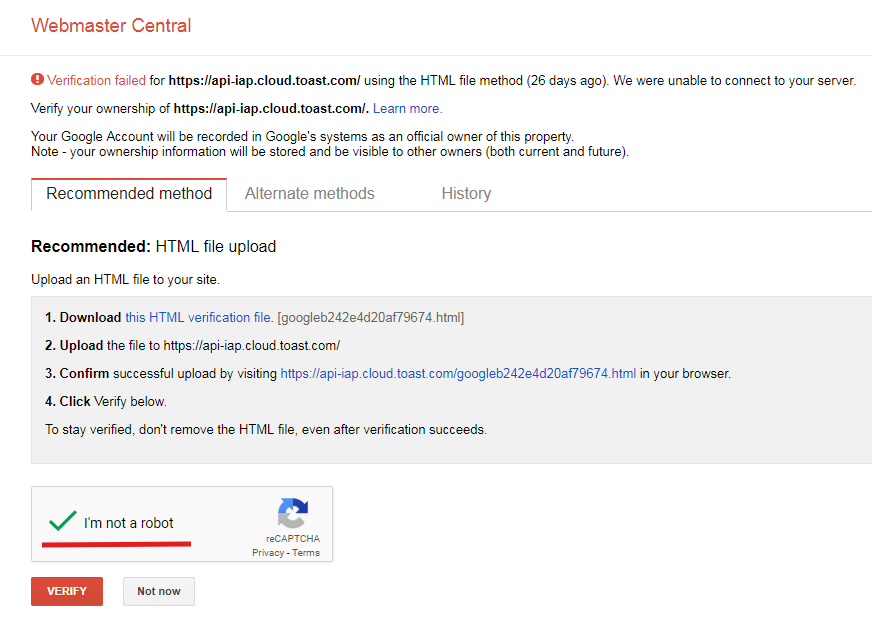The height and width of the screenshot is (617, 872).
Task: Click the 'Note - your ownership information' sentence
Action: pos(330,151)
